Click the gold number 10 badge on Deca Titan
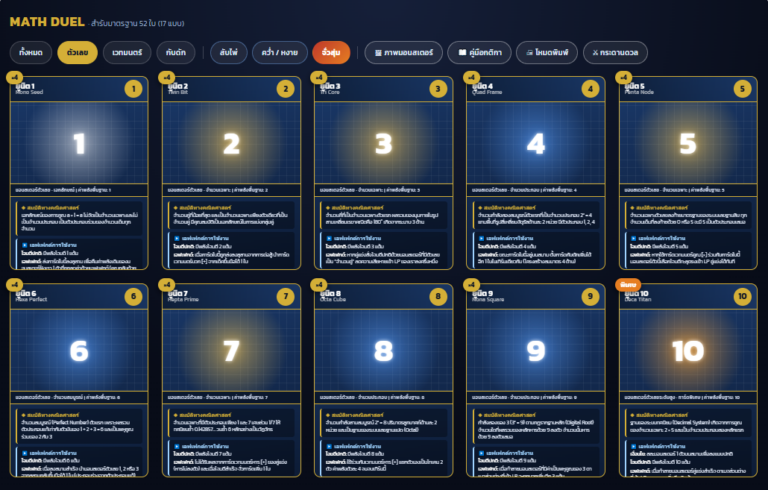This screenshot has height=490, width=768. pyautogui.click(x=743, y=296)
